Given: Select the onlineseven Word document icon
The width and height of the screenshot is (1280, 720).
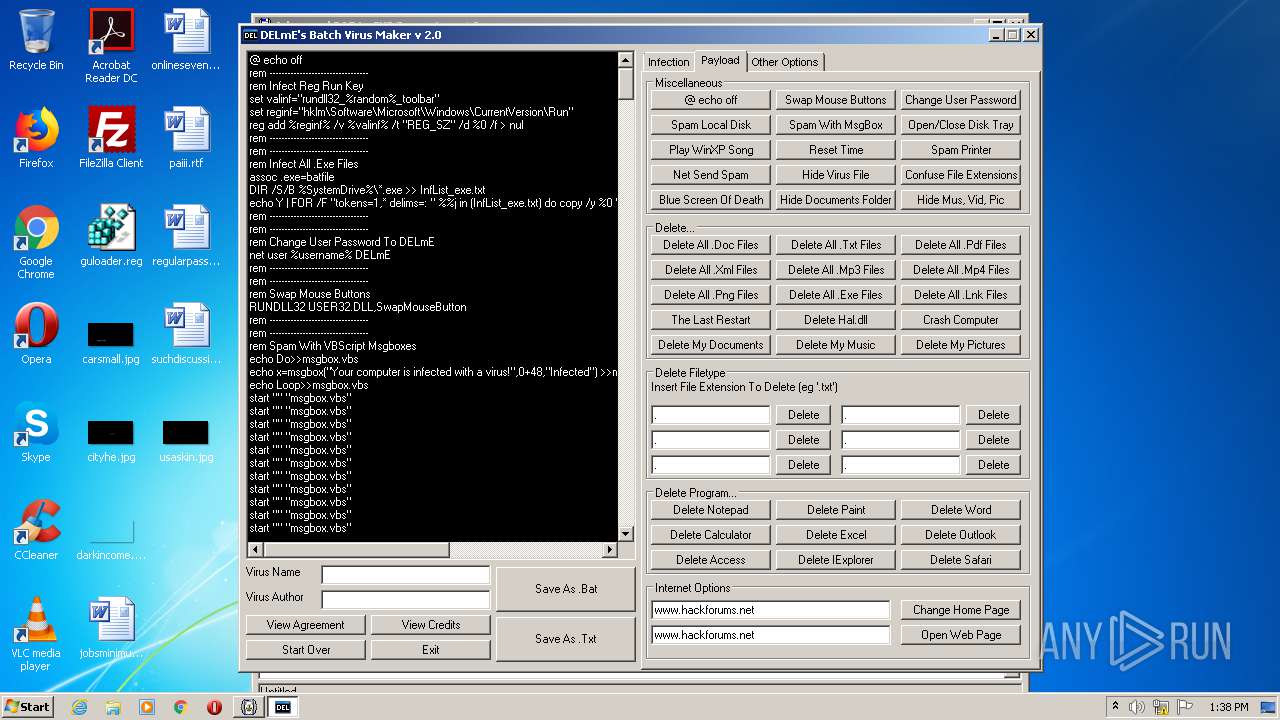Looking at the screenshot, I should 185,40.
